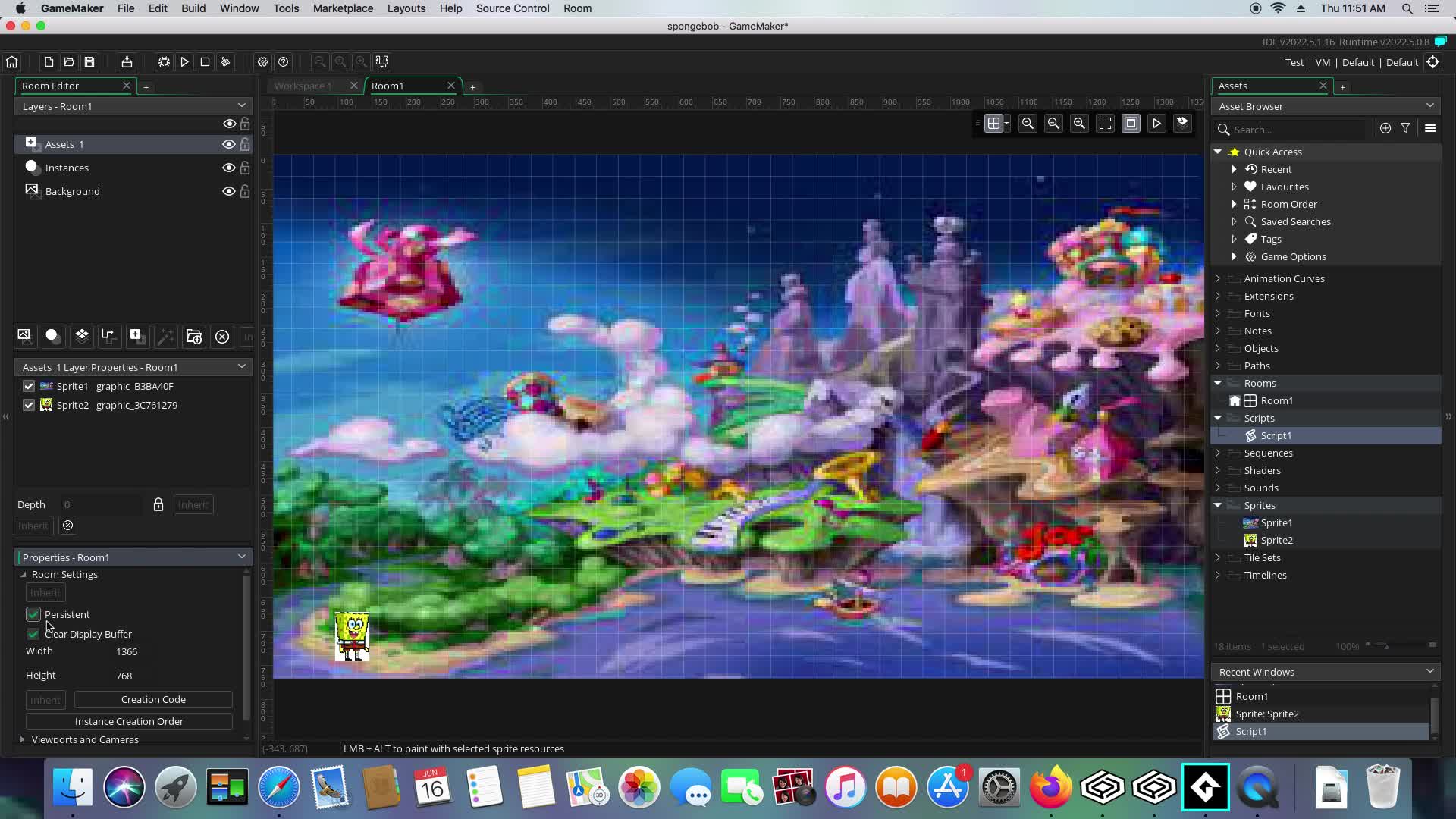
Task: Open the Layouts menu
Action: [406, 8]
